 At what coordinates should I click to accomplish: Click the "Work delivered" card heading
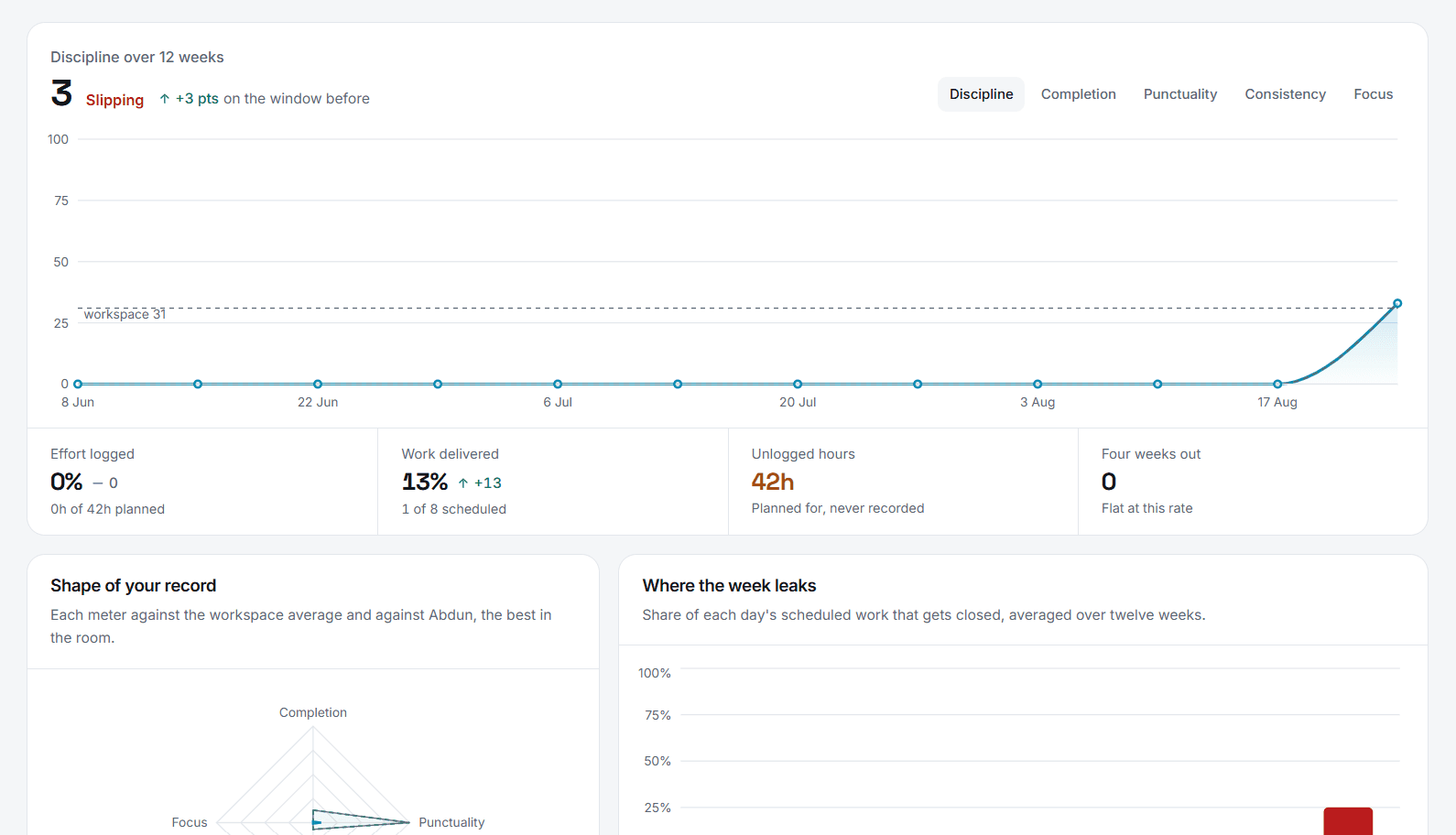pos(451,454)
